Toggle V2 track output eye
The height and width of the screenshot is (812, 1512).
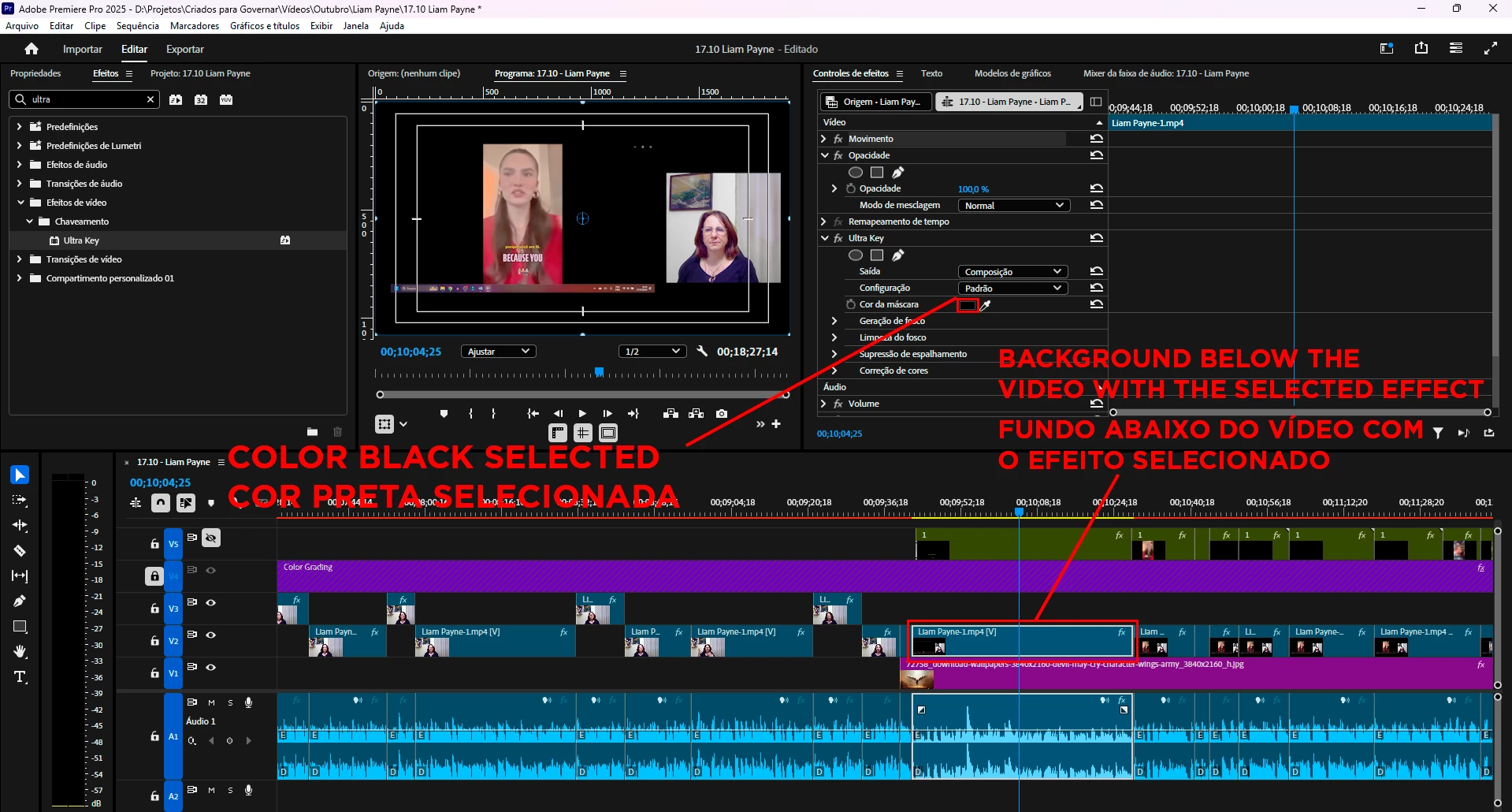pos(210,635)
